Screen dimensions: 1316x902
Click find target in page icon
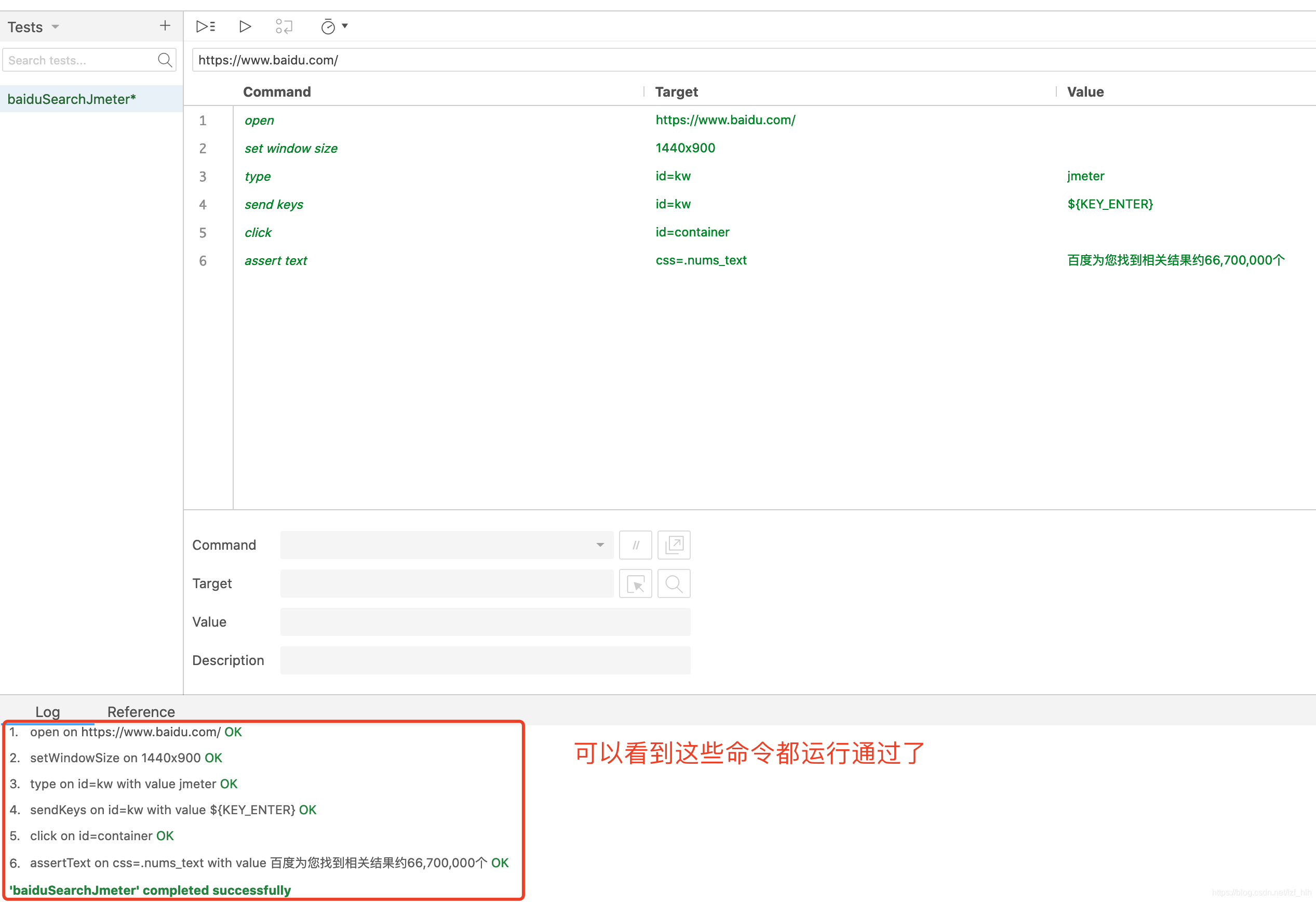[x=674, y=583]
